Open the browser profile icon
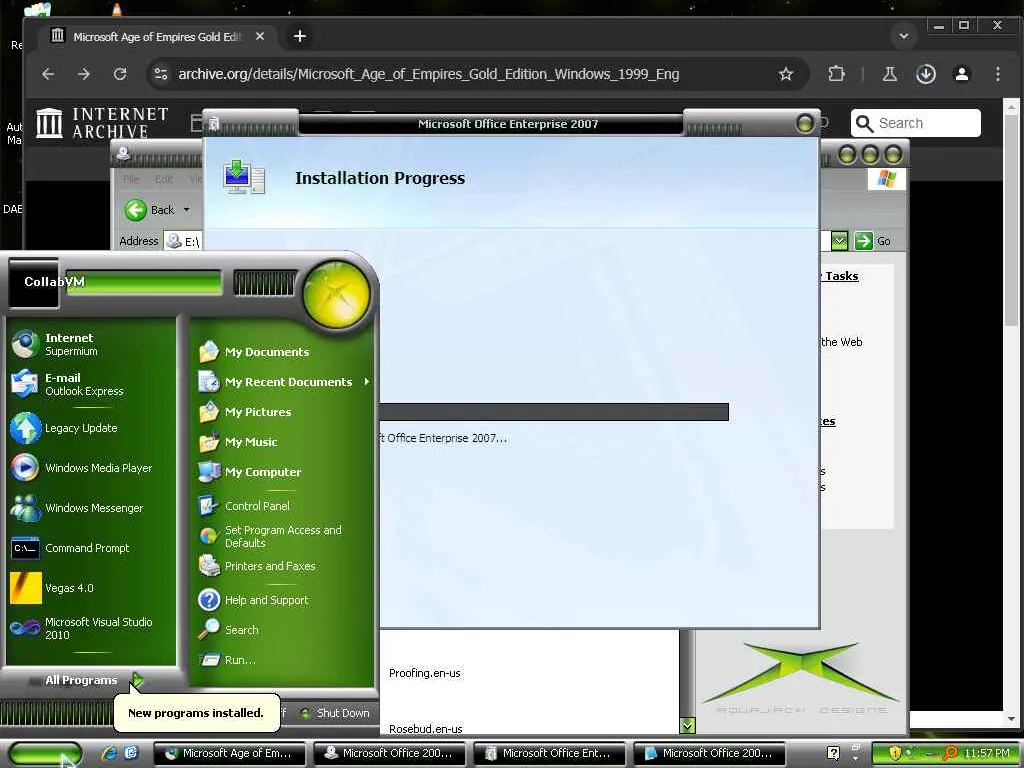 [x=962, y=74]
